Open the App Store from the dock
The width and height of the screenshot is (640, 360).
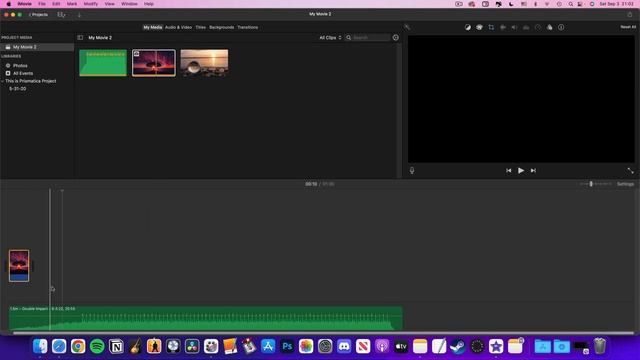(x=268, y=347)
